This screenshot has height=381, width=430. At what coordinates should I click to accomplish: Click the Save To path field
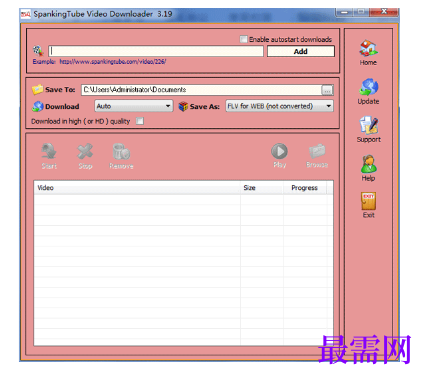(201, 90)
